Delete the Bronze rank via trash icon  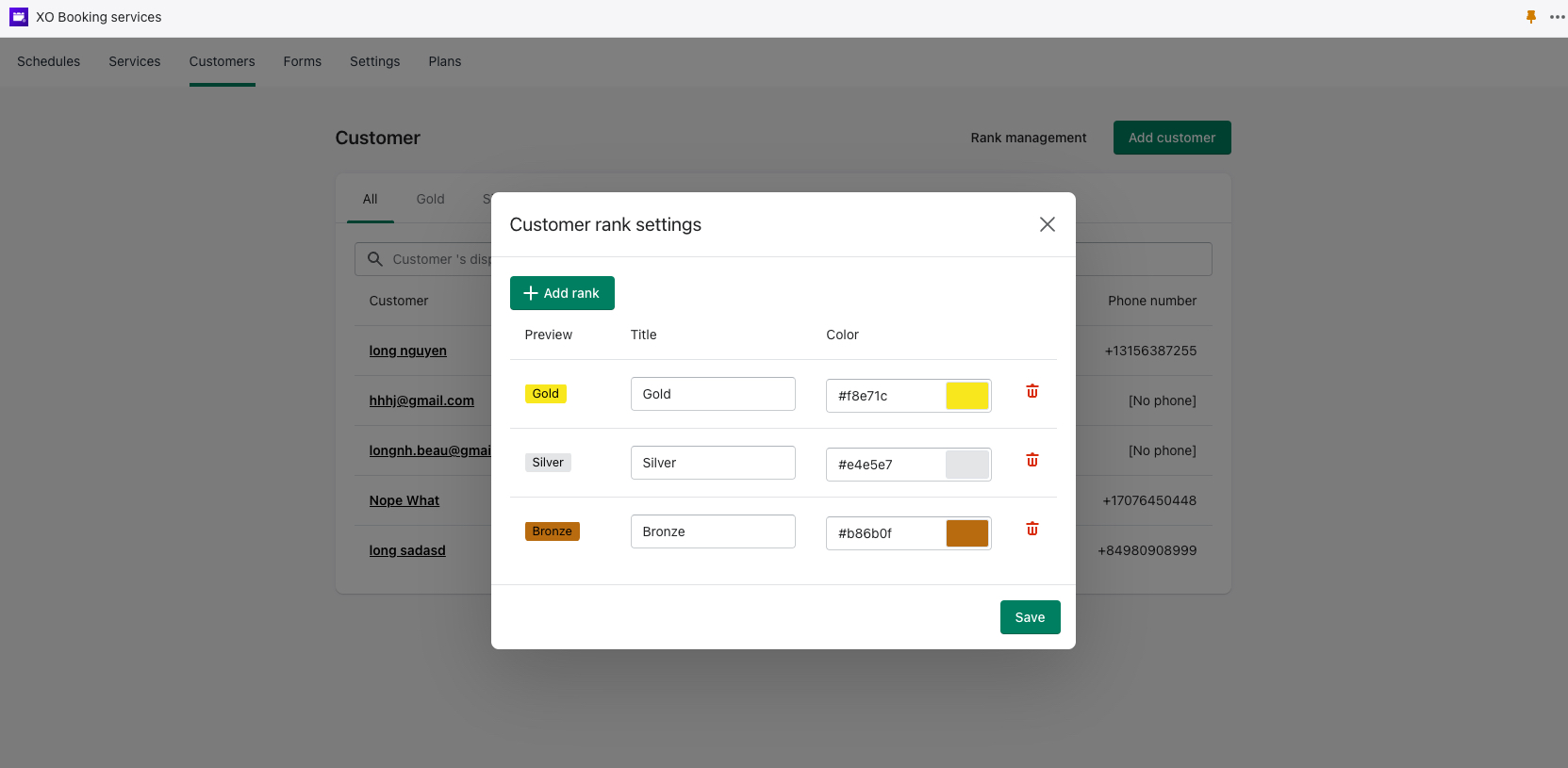tap(1032, 529)
